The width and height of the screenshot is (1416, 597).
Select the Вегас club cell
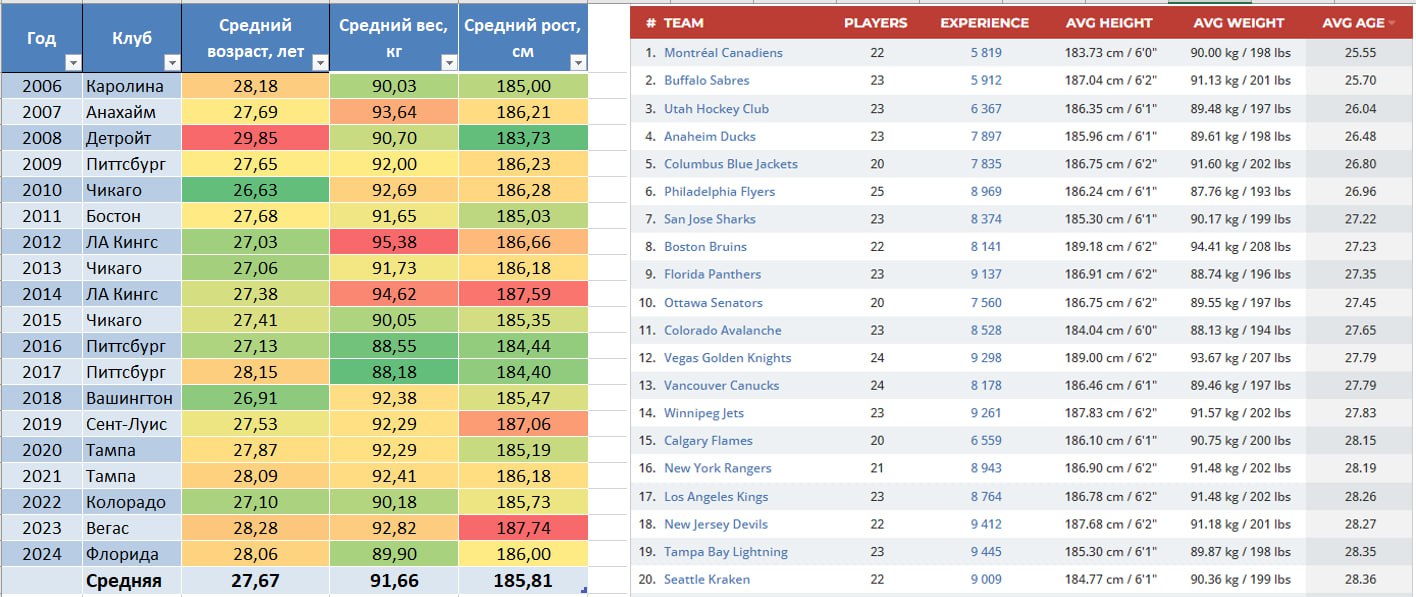[132, 529]
